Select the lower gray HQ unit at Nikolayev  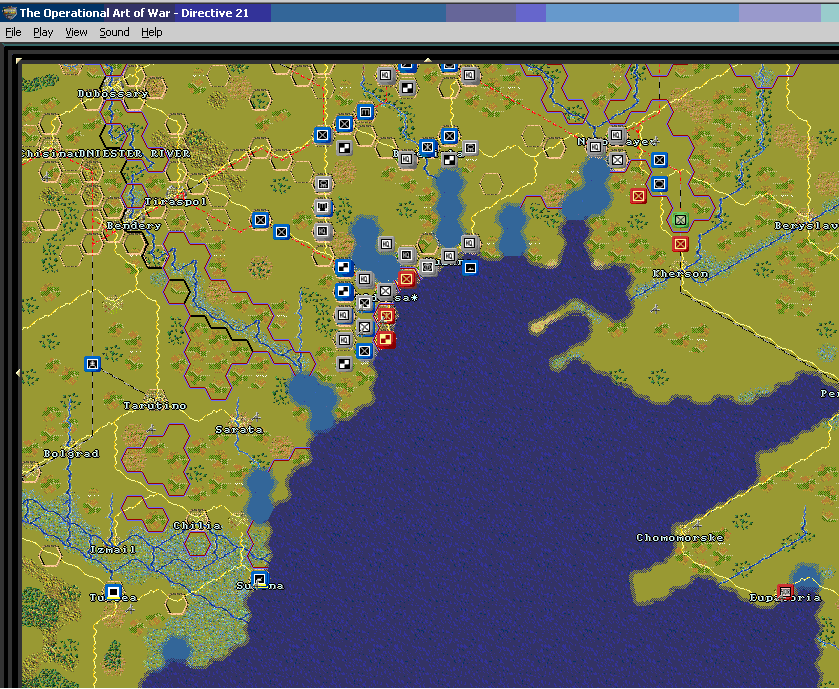595,147
